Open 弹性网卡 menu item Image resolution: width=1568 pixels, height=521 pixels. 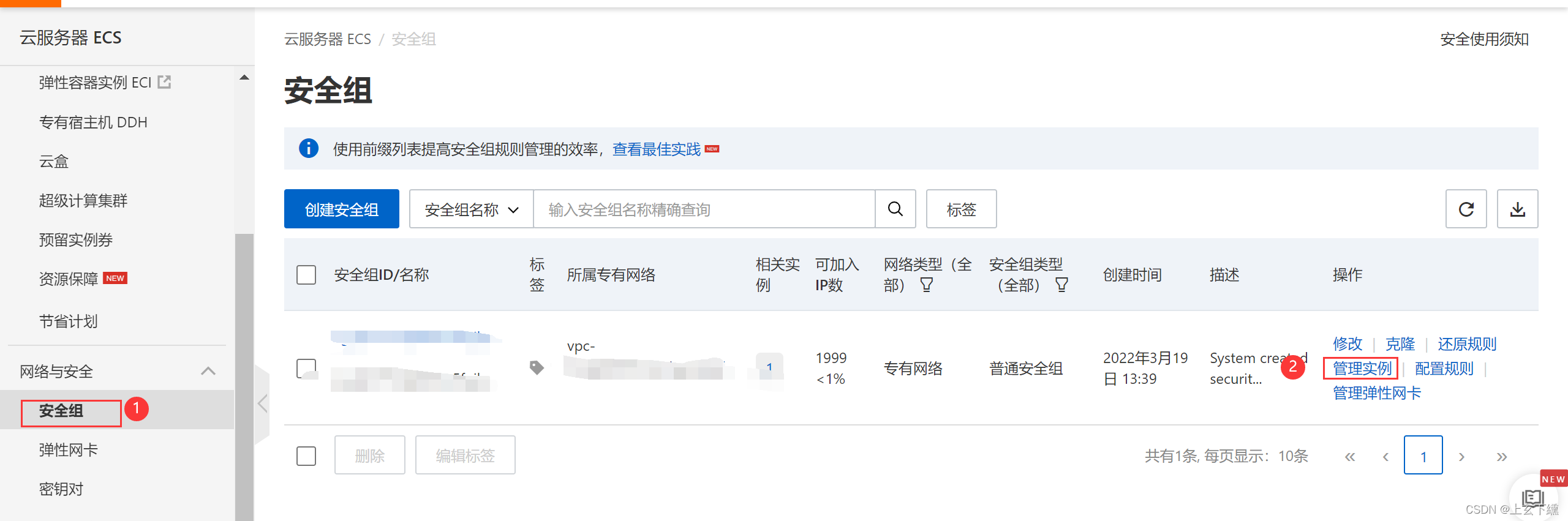(69, 450)
